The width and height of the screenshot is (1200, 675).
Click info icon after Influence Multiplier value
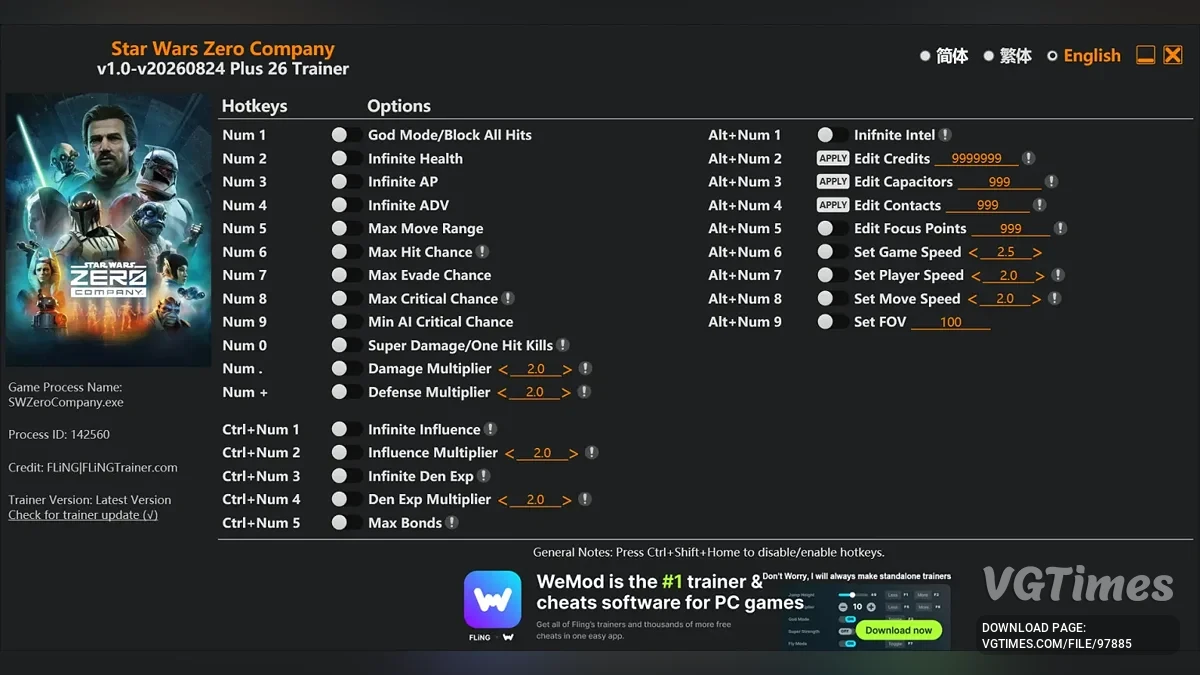pos(592,453)
